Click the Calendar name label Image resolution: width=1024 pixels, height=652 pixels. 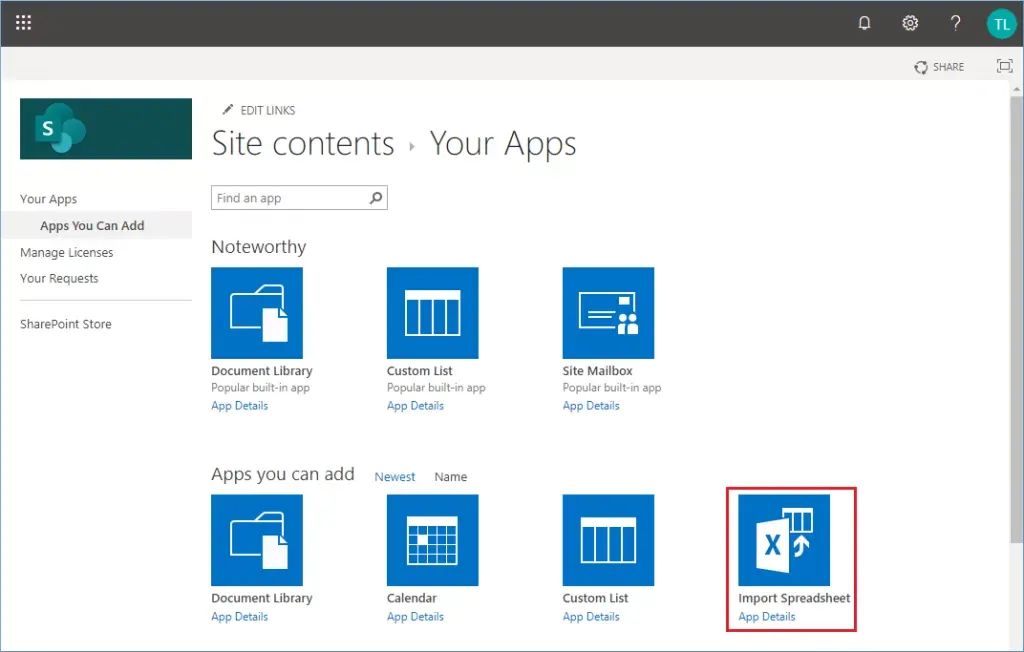[x=411, y=598]
